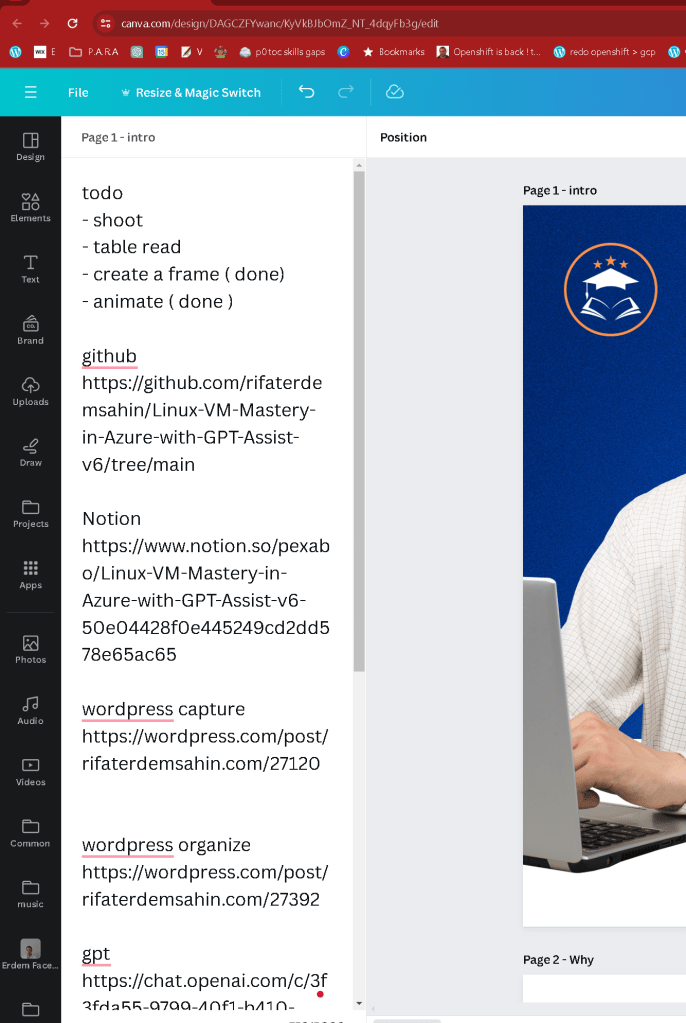Click the '- table read' note line
Screen dimensions: 686x1023
click(x=131, y=247)
